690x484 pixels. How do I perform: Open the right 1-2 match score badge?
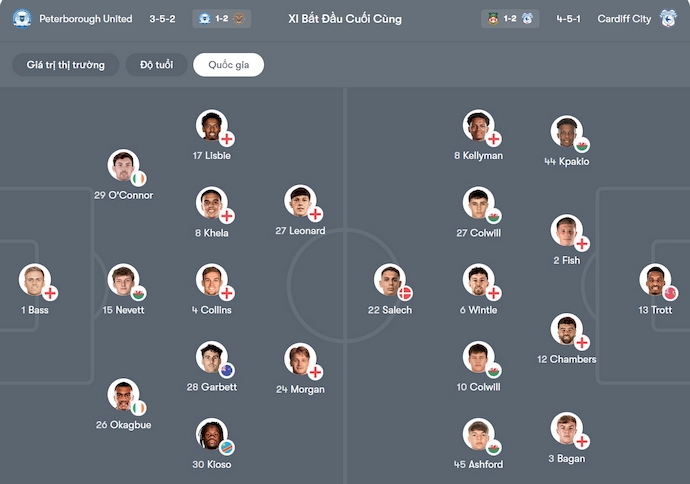pyautogui.click(x=510, y=19)
